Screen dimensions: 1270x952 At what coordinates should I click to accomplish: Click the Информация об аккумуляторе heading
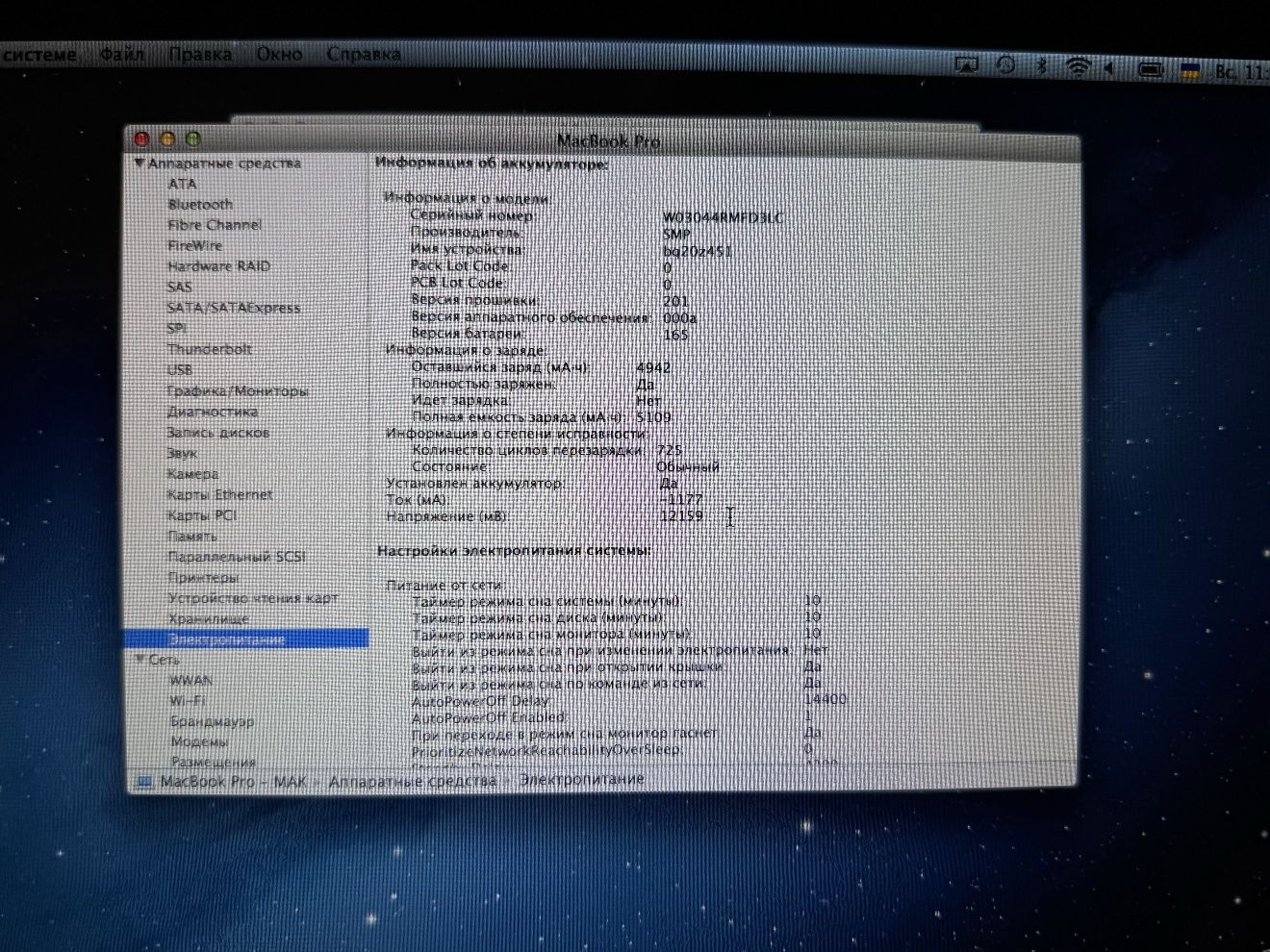[x=492, y=163]
